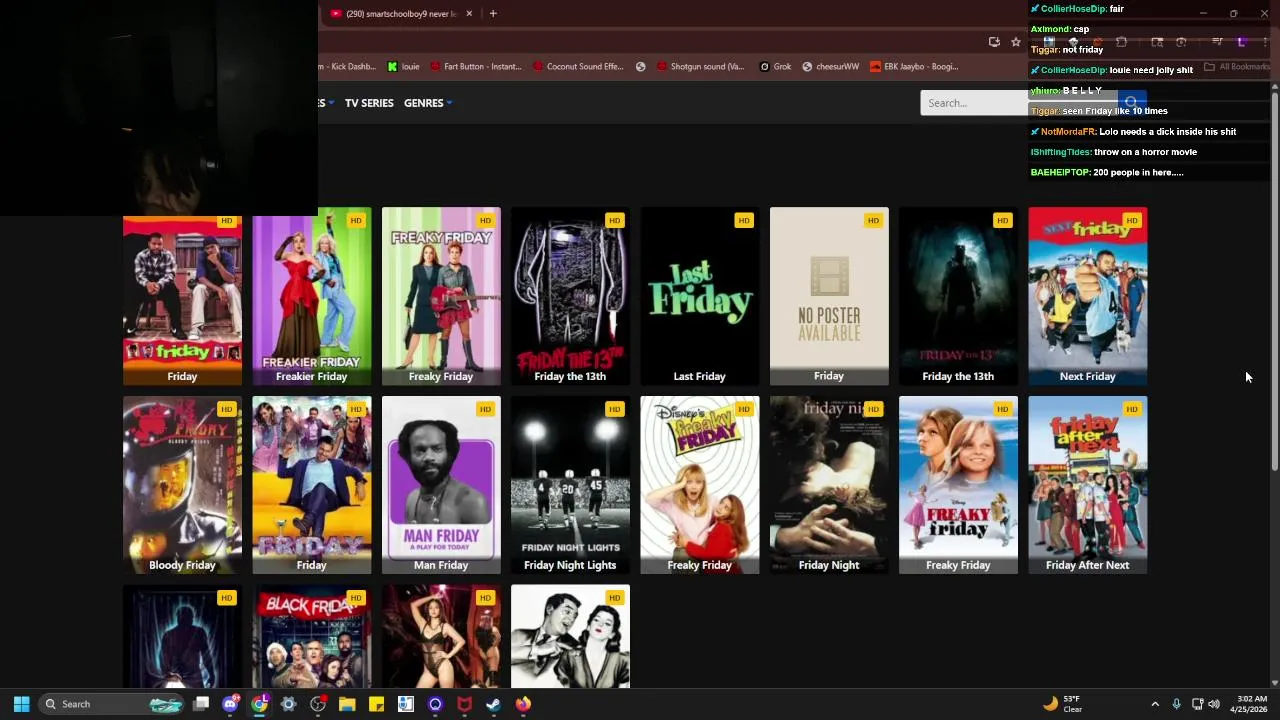
Task: Click the Task View taskbar icon
Action: coord(201,704)
